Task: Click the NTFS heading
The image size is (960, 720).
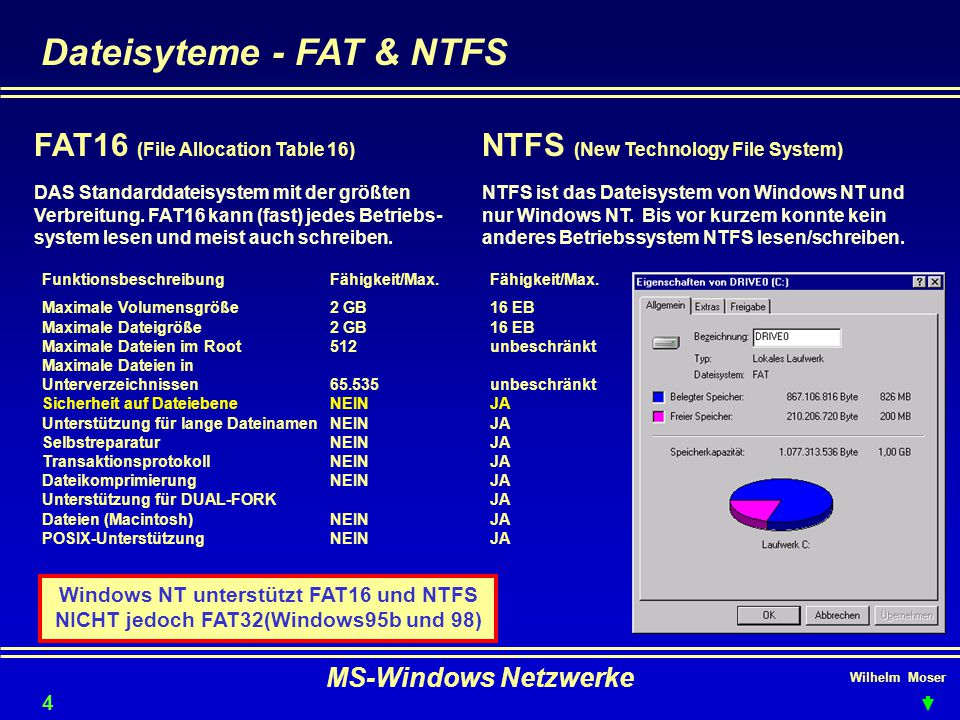Action: point(523,146)
